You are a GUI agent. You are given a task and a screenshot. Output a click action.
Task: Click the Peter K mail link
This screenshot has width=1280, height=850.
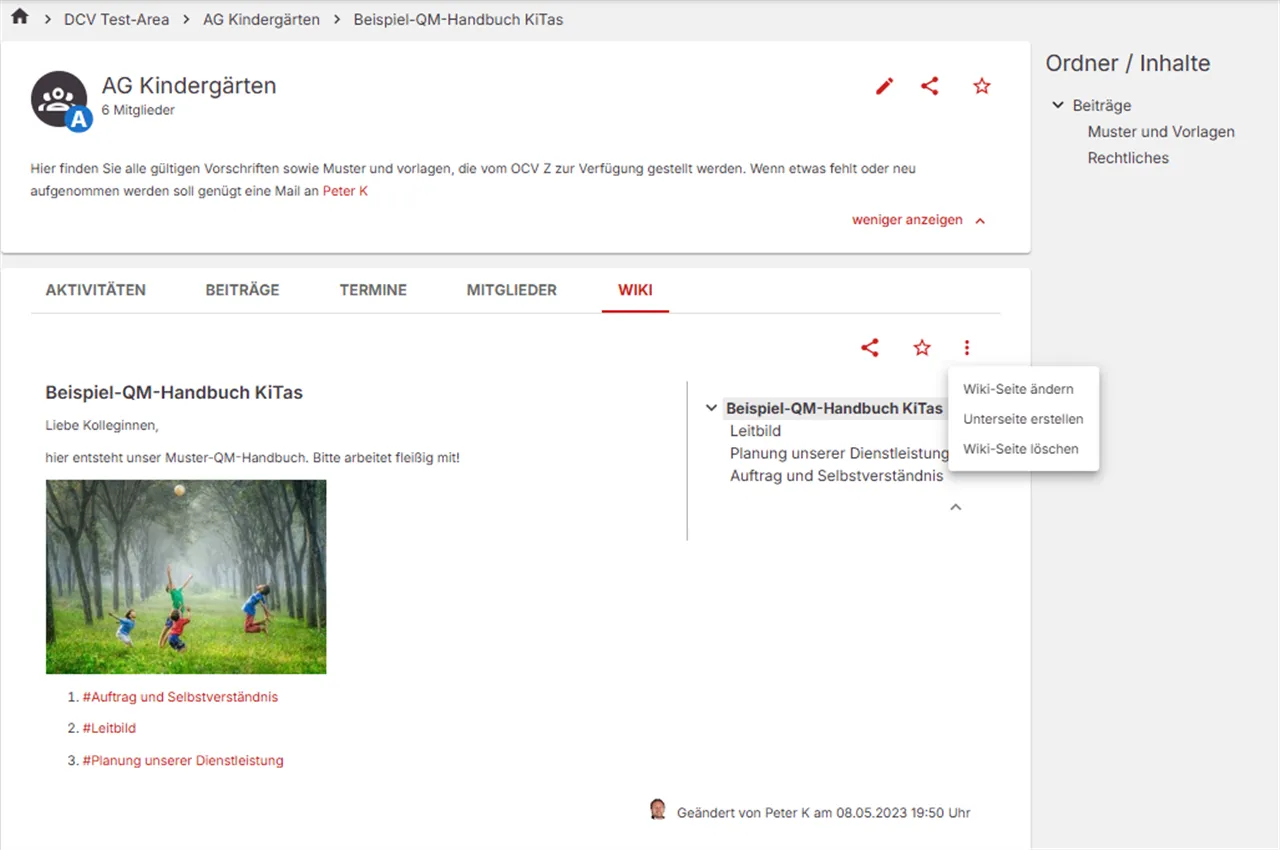[x=345, y=190]
